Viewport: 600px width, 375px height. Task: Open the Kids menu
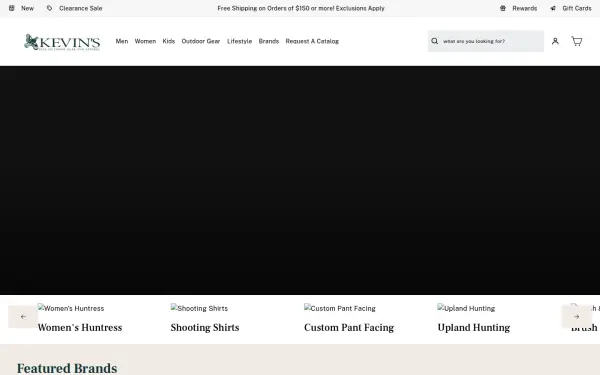pos(169,41)
